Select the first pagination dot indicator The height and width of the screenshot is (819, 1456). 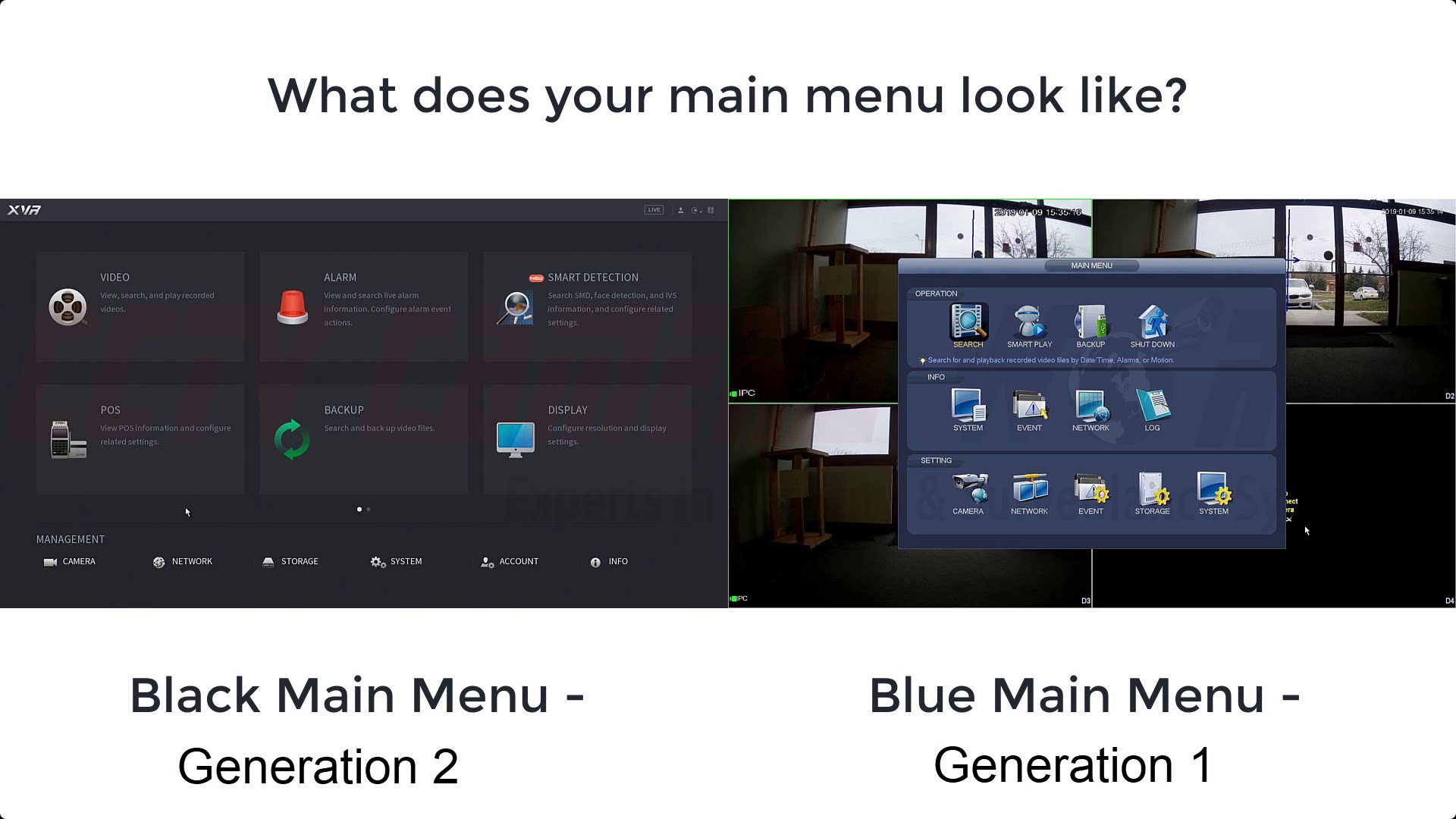[x=359, y=509]
